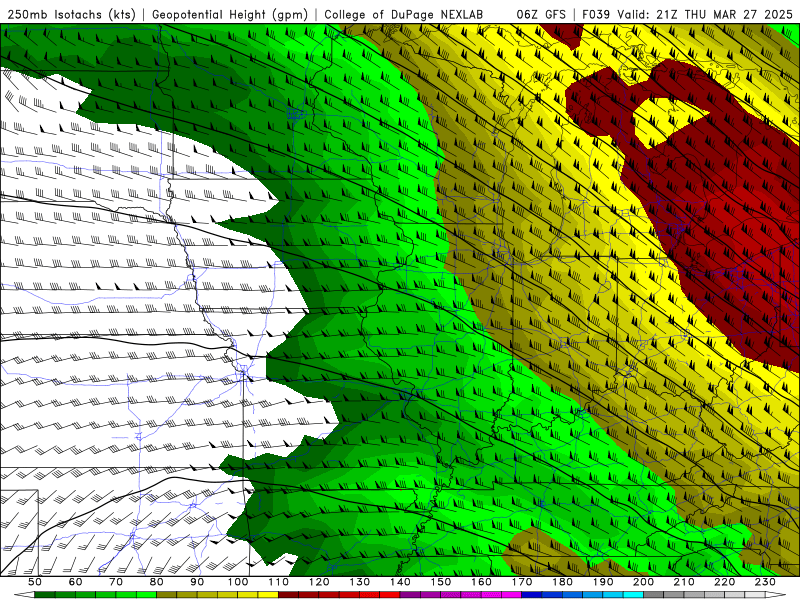Viewport: 800px width, 600px height.
Task: Click the '80' value on the color scale
Action: click(x=156, y=582)
